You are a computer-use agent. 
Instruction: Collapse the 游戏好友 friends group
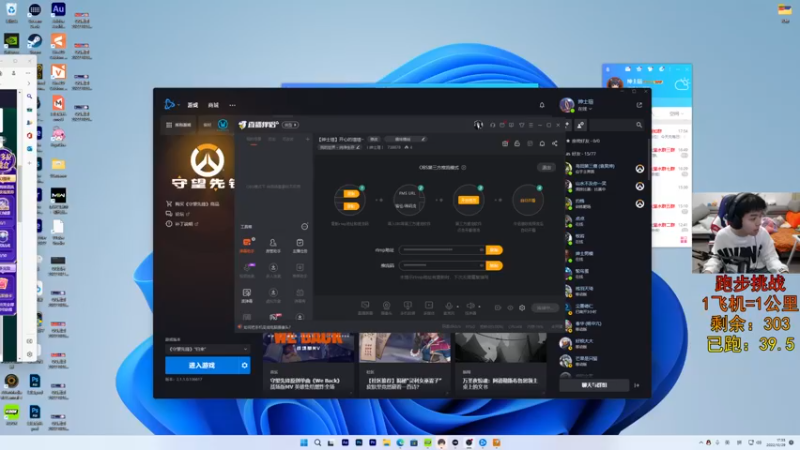tap(583, 141)
